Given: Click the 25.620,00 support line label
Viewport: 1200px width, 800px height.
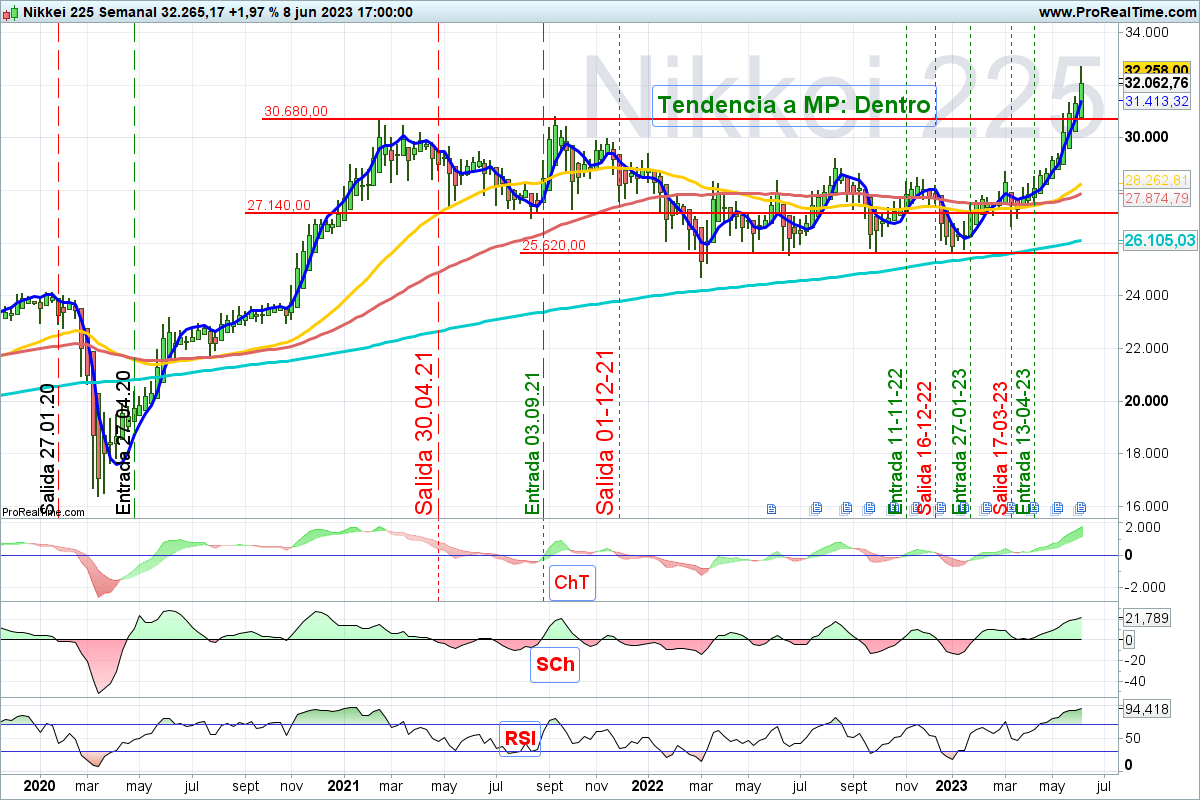Looking at the screenshot, I should coord(553,245).
